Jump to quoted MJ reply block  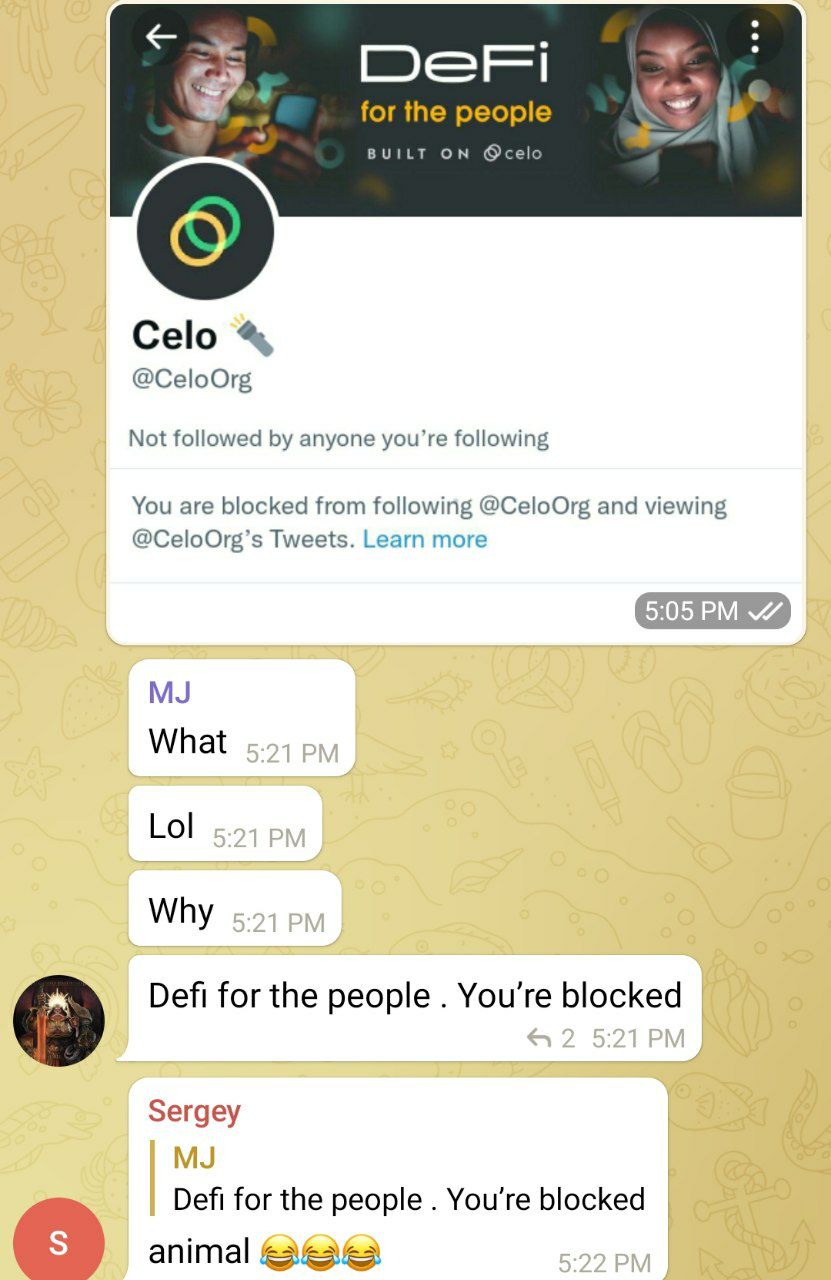pos(398,1179)
